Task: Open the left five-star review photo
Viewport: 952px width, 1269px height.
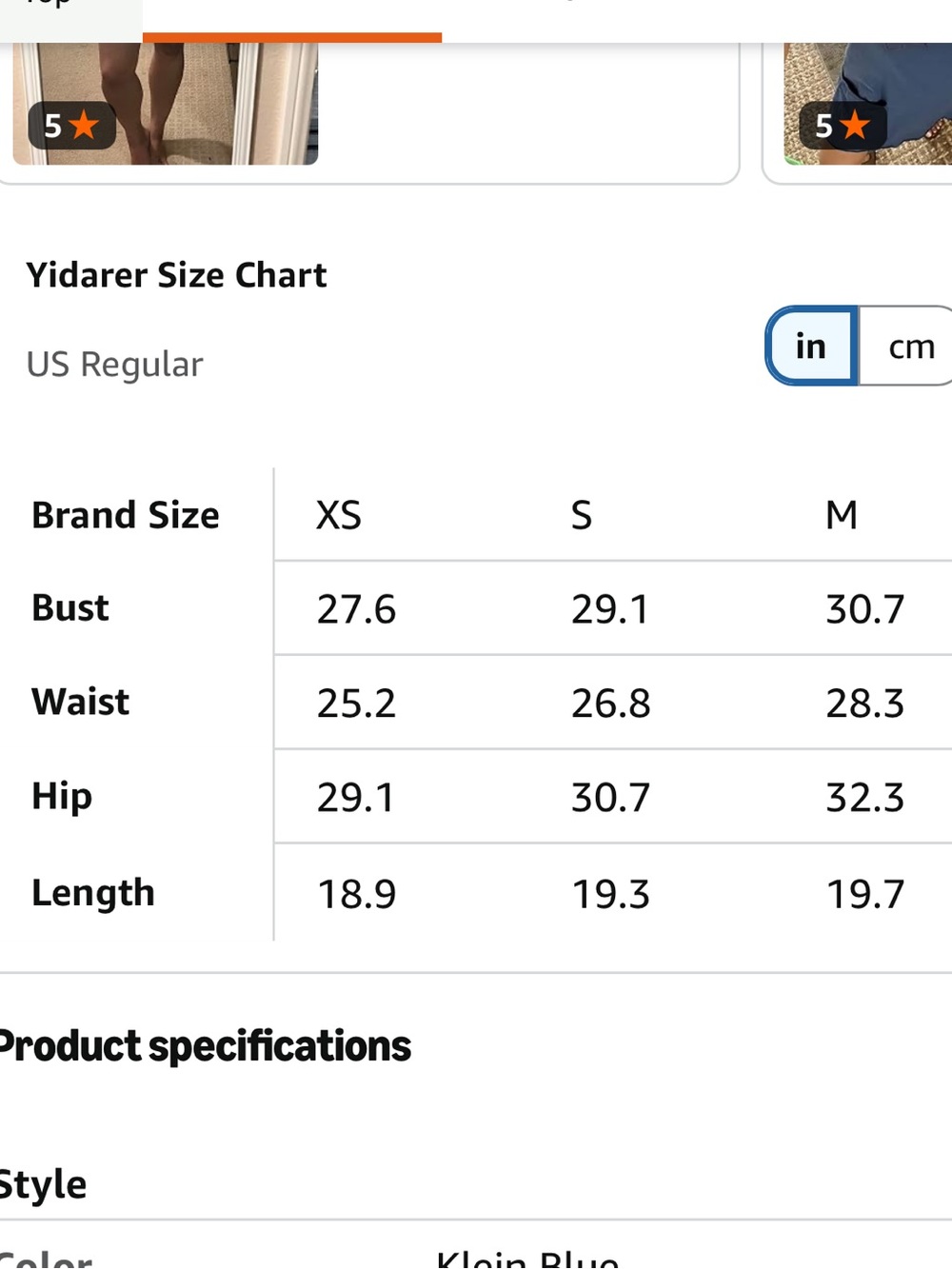Action: (x=166, y=103)
